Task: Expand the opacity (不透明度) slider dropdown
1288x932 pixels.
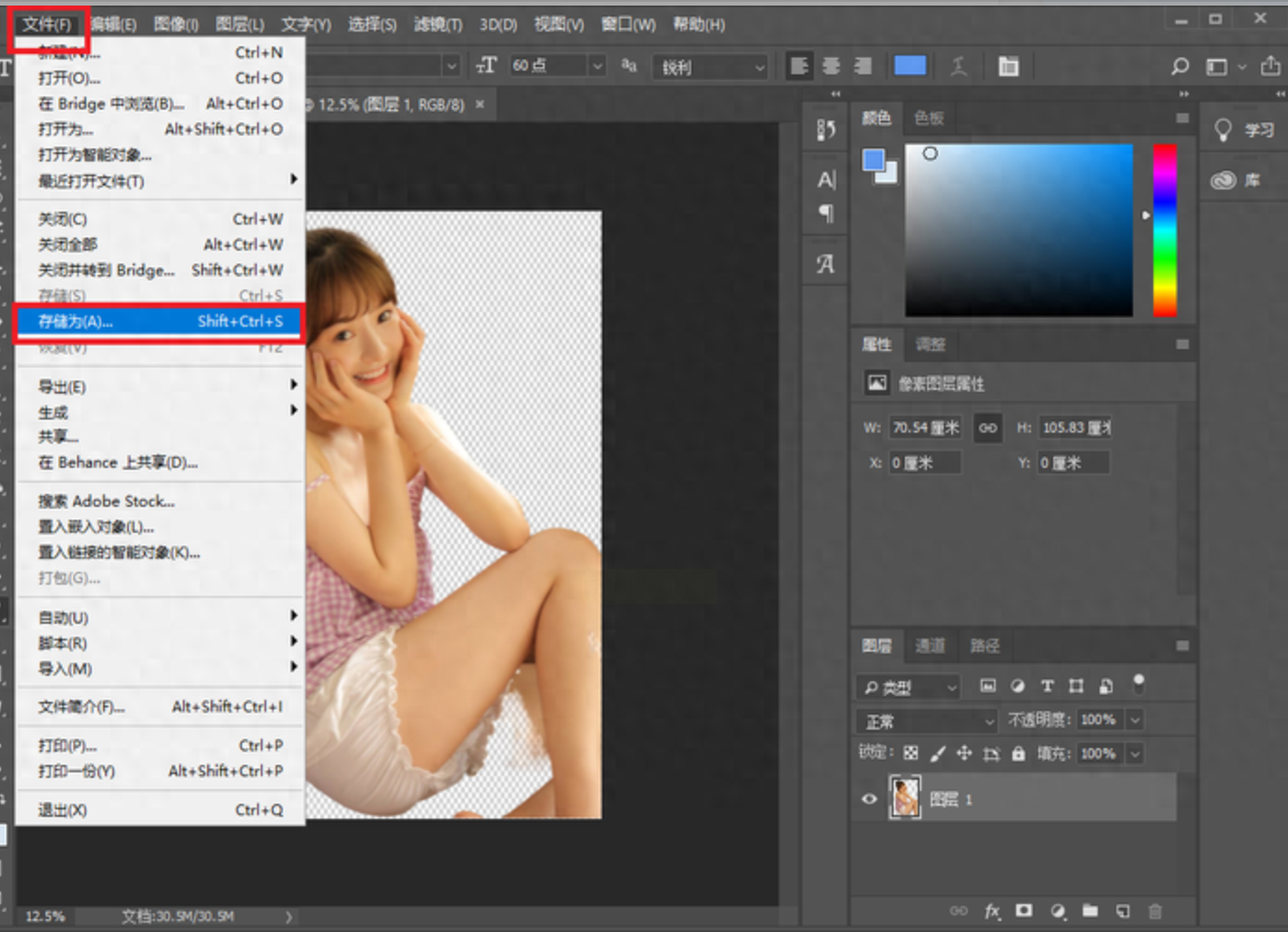Action: click(1135, 720)
